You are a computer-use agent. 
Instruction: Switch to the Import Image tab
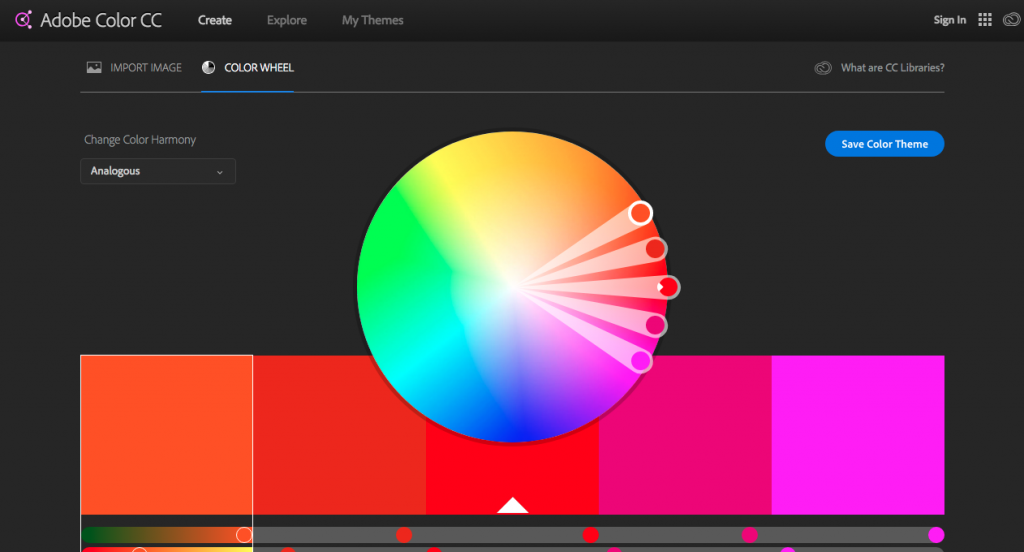pyautogui.click(x=135, y=67)
